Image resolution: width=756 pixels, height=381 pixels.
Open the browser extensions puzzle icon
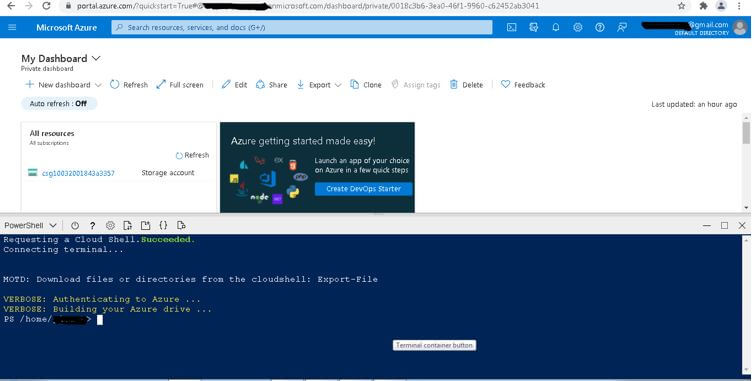pyautogui.click(x=703, y=6)
